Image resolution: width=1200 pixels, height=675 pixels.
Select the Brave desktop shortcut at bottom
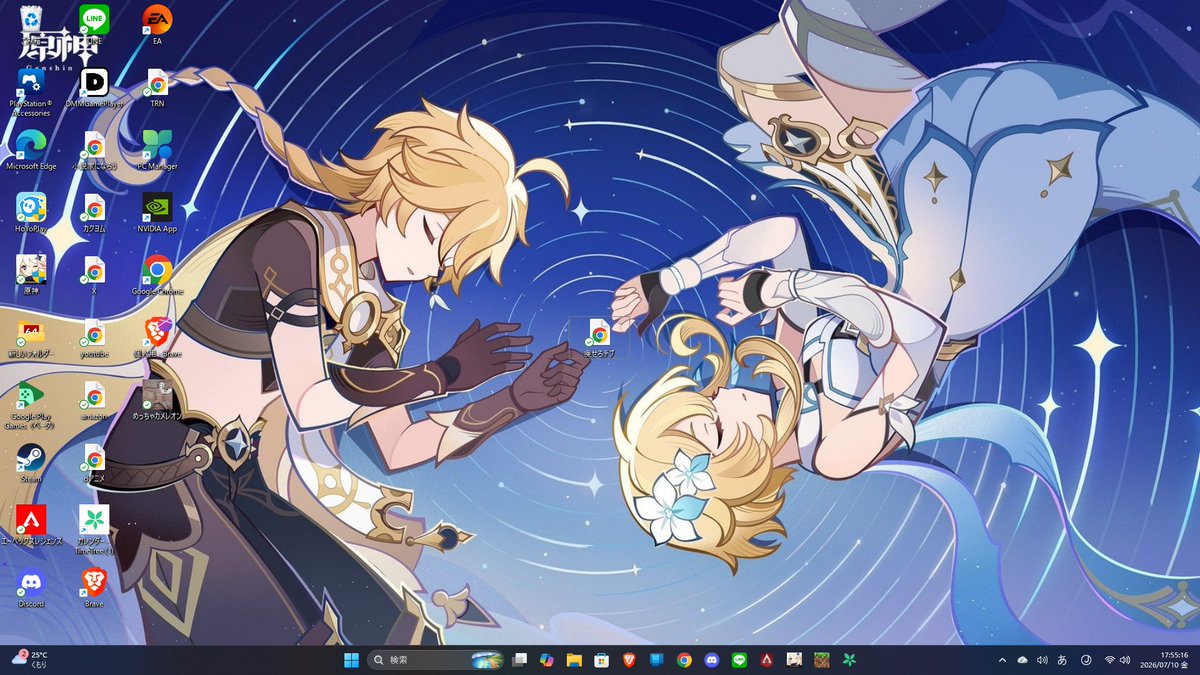[x=94, y=587]
